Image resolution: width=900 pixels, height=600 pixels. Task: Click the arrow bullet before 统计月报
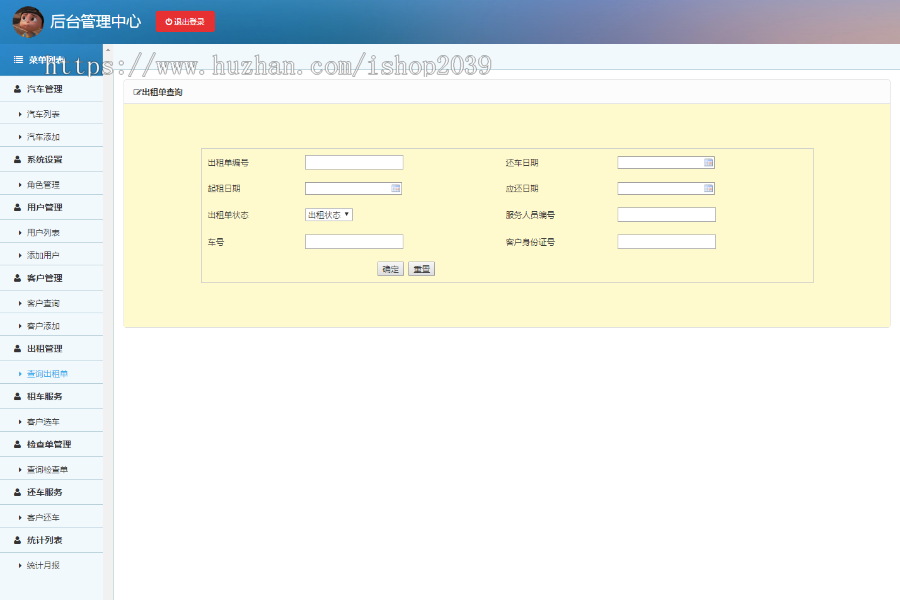click(x=20, y=566)
